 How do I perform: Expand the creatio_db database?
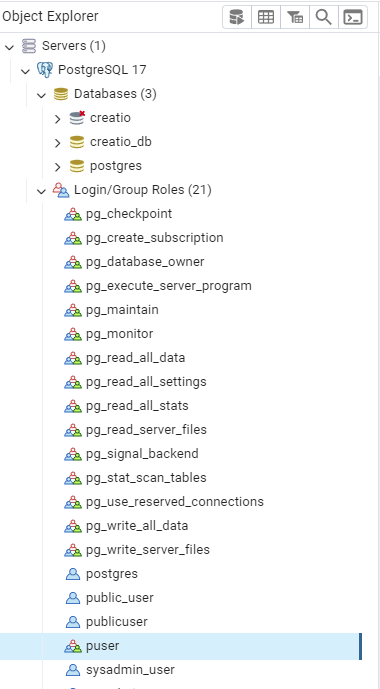point(57,142)
